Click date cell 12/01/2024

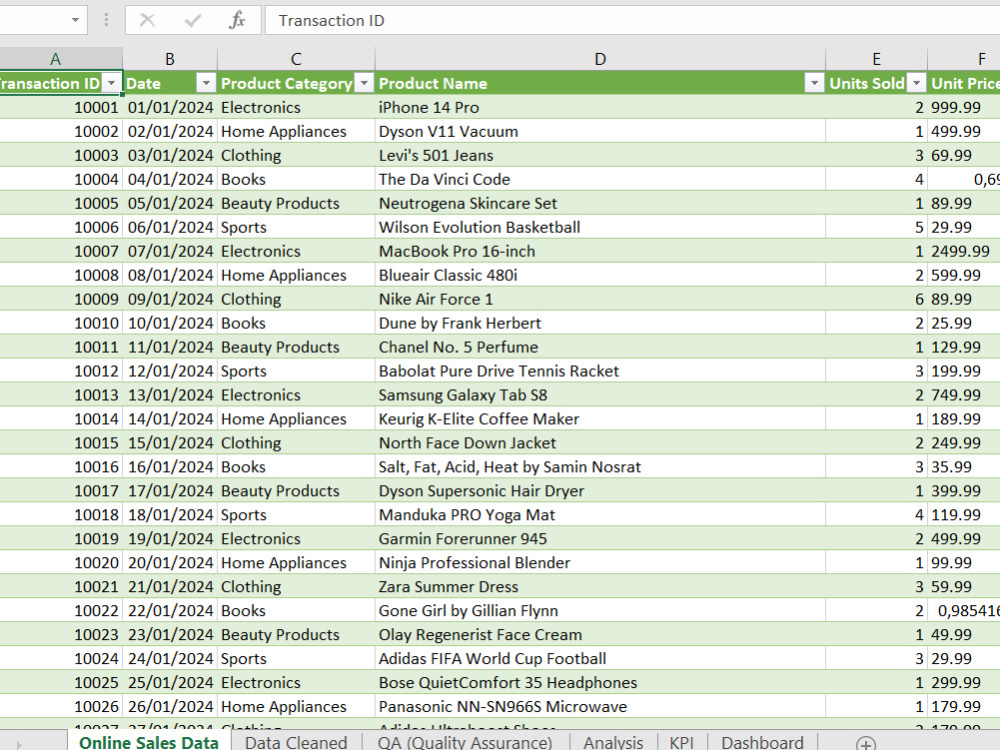pyautogui.click(x=170, y=371)
